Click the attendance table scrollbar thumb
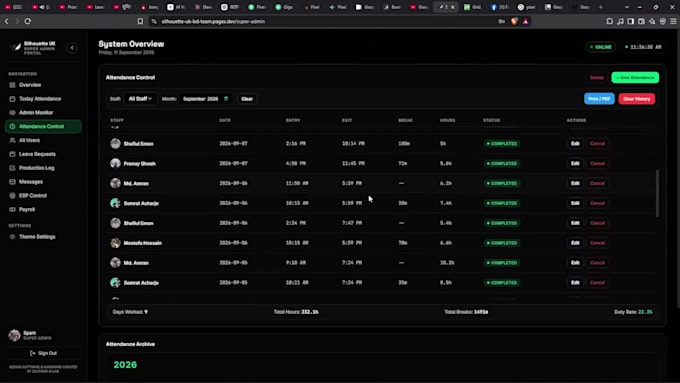The width and height of the screenshot is (680, 383). click(x=657, y=193)
